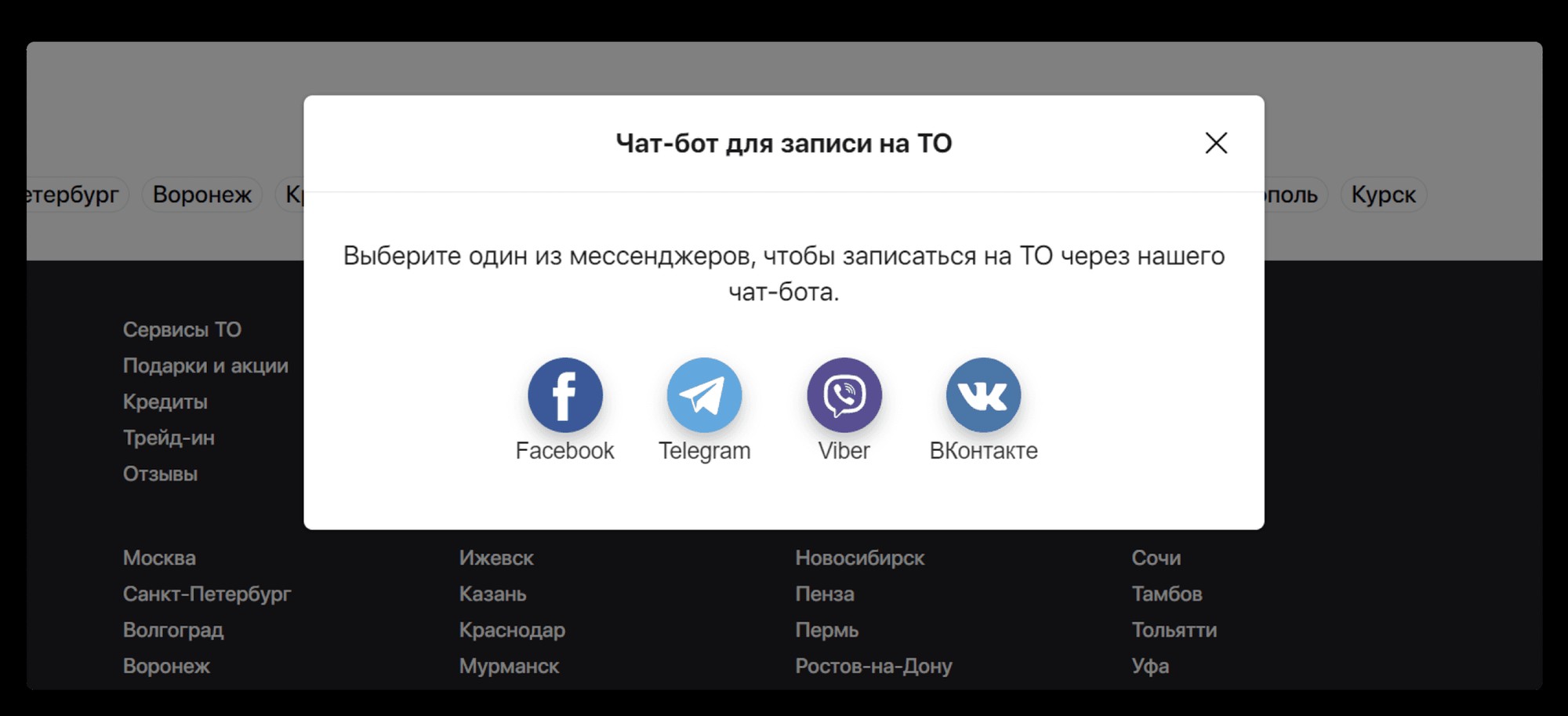Choose Пермь in footer city list
Viewport: 1568px width, 716px height.
827,630
